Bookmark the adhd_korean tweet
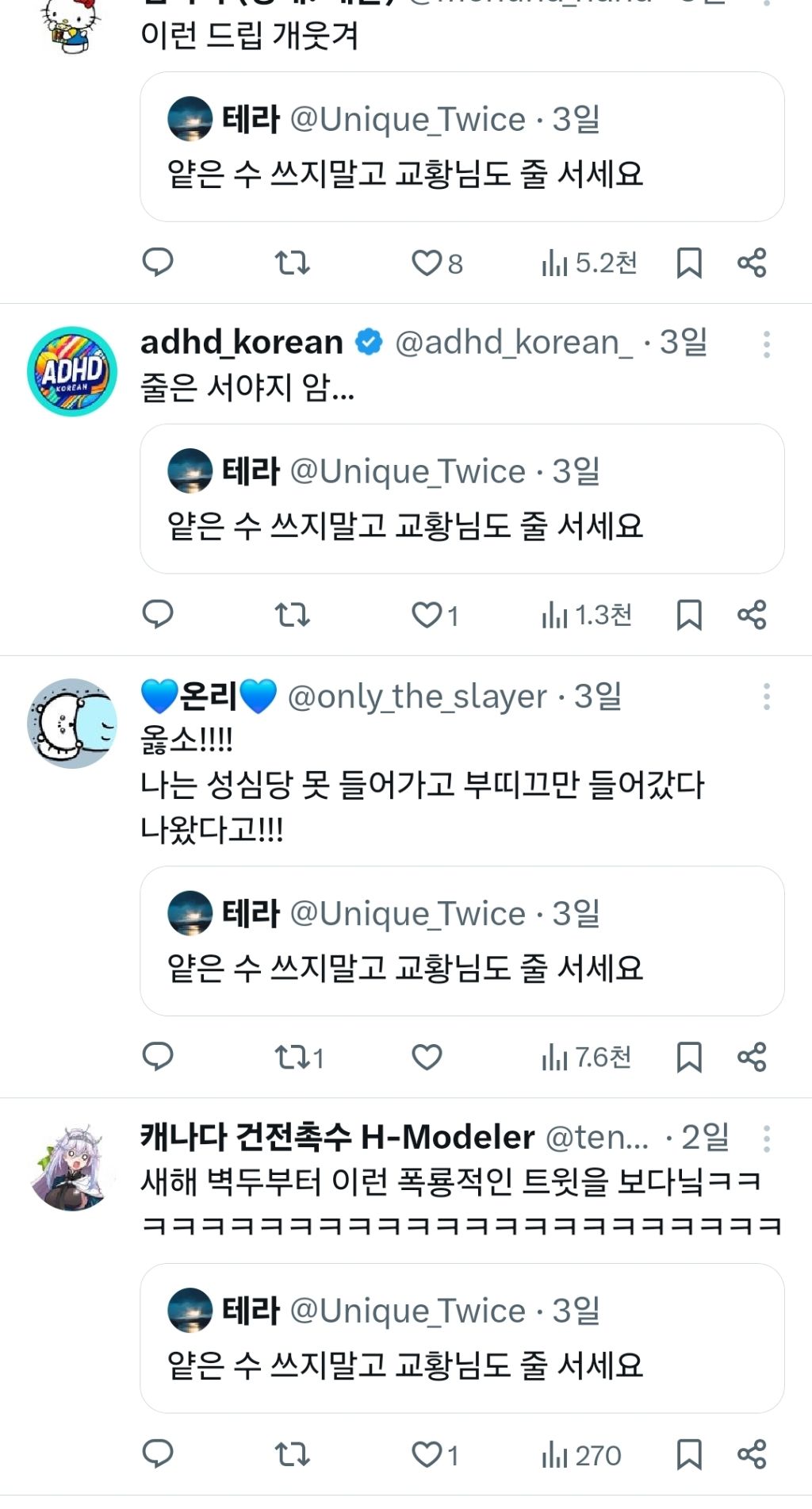812x1509 pixels. tap(688, 615)
